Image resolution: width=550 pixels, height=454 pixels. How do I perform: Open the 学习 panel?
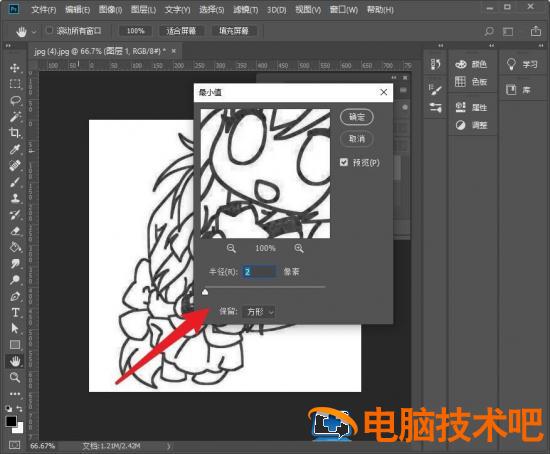(522, 64)
